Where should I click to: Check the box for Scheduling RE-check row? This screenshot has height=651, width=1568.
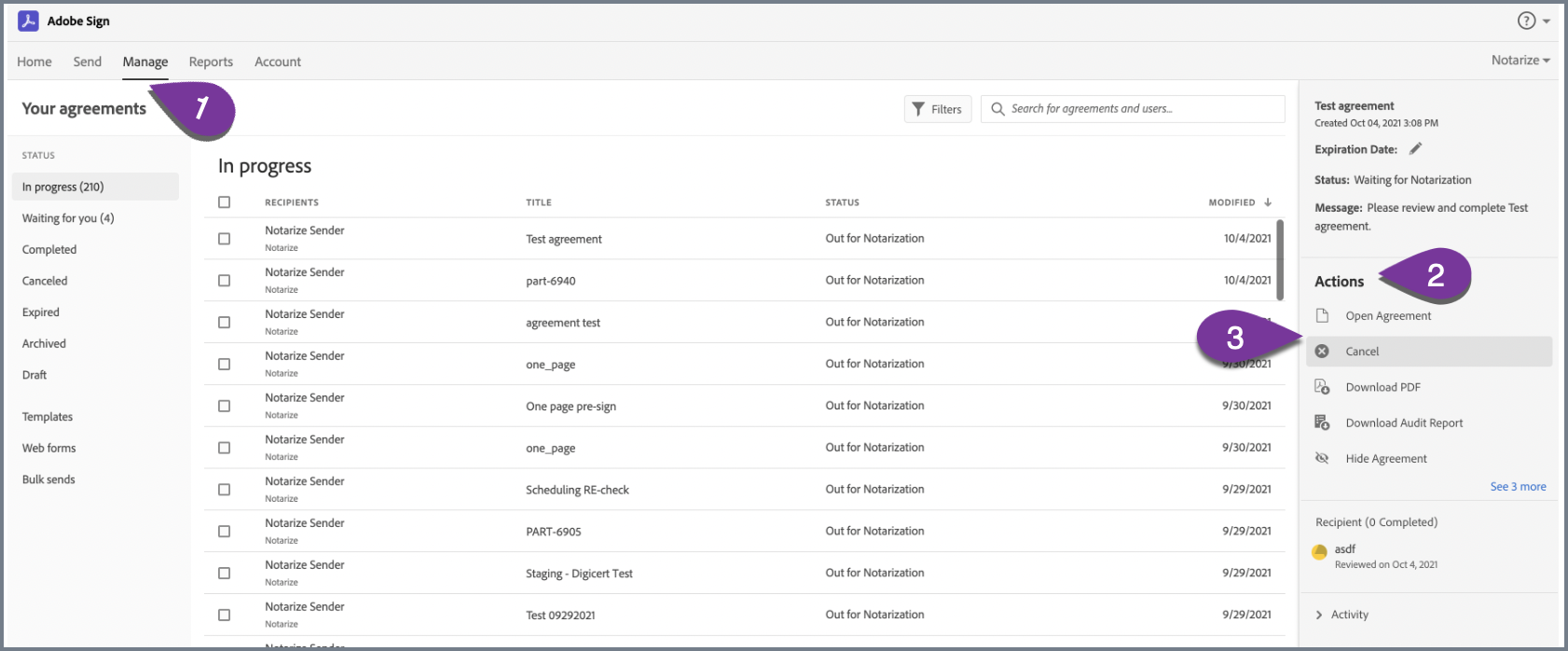click(224, 490)
